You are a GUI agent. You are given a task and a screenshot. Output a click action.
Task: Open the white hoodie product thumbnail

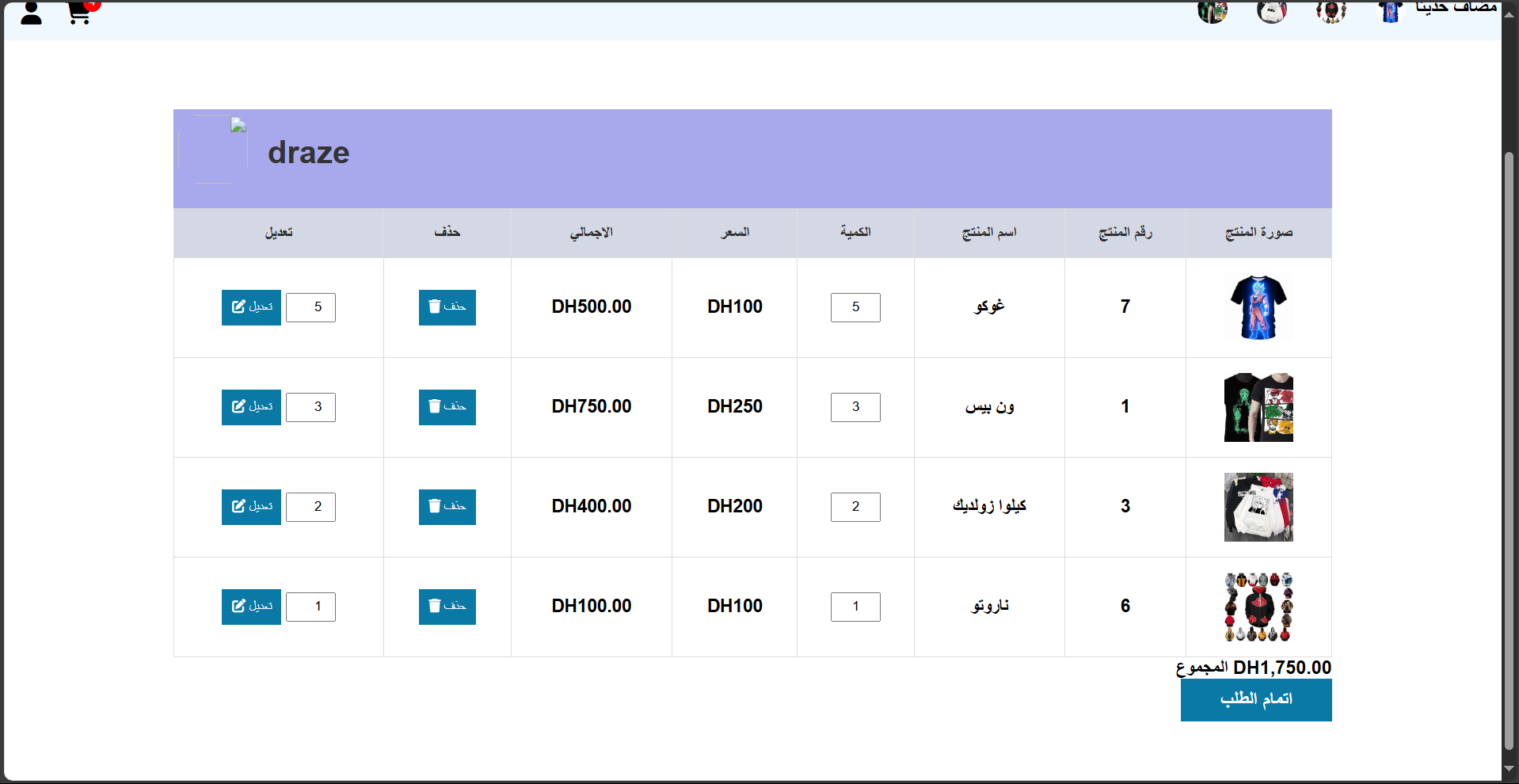(x=1258, y=507)
